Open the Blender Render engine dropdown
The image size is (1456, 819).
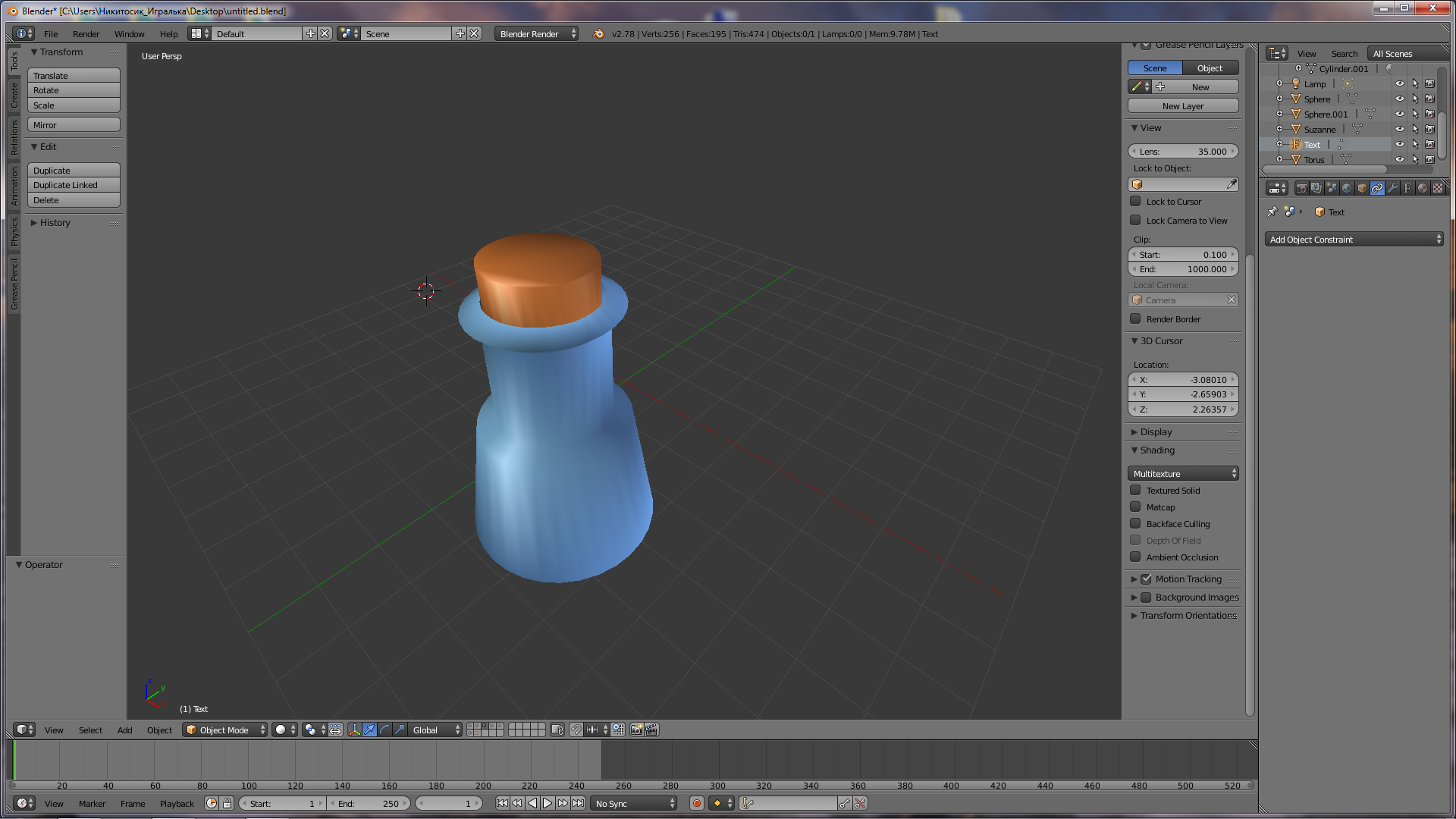tap(536, 34)
